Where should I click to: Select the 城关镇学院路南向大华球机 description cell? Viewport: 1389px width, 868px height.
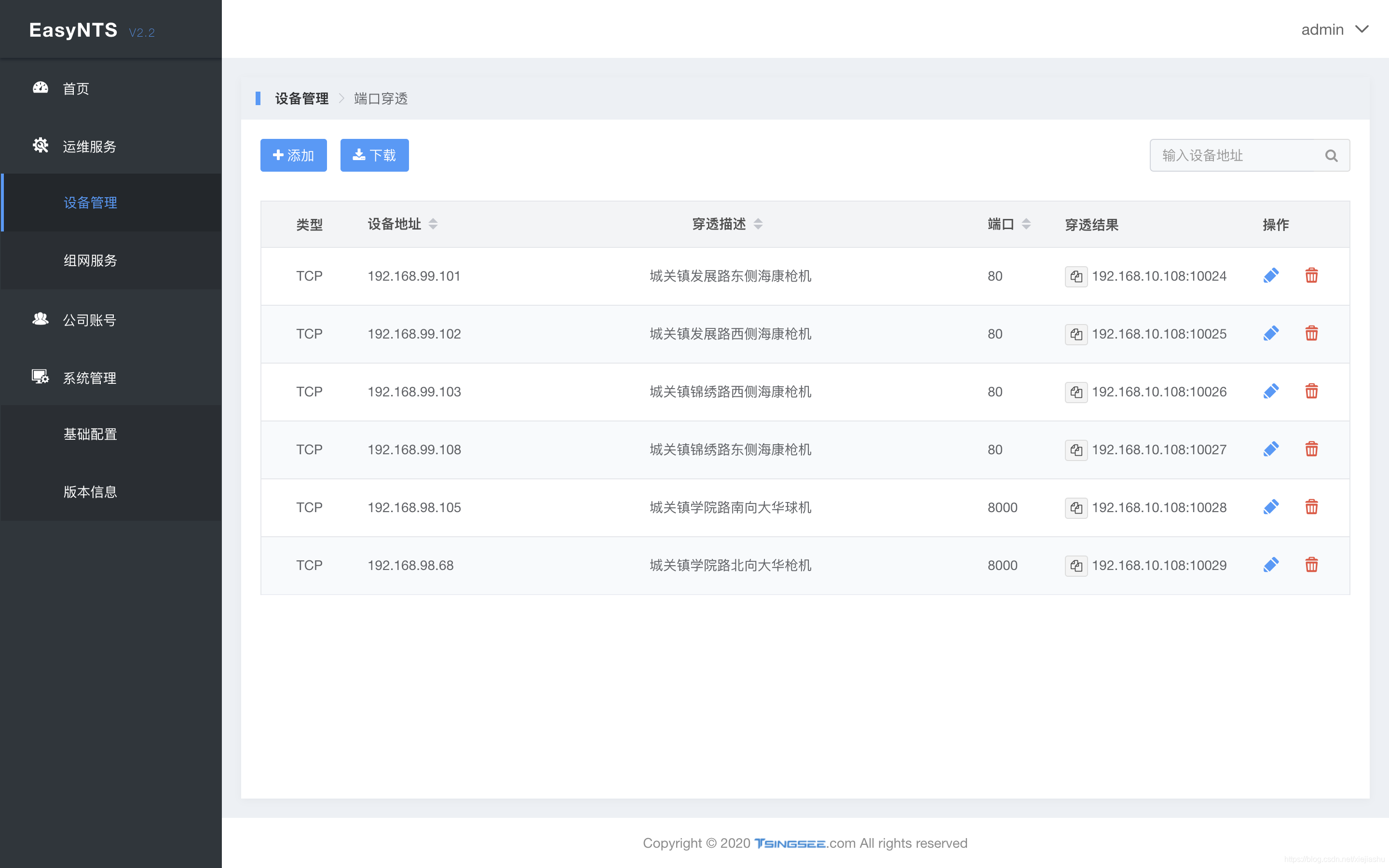pos(730,507)
